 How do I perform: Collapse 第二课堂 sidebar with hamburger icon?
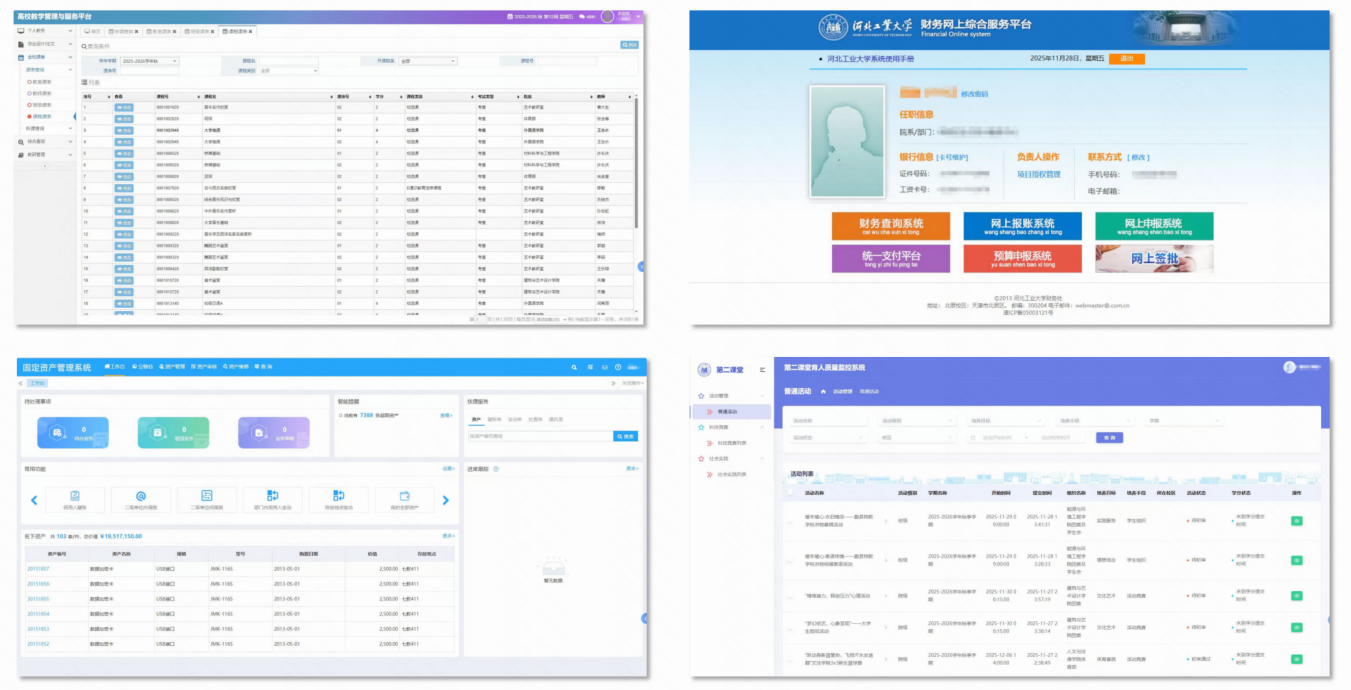click(x=762, y=369)
